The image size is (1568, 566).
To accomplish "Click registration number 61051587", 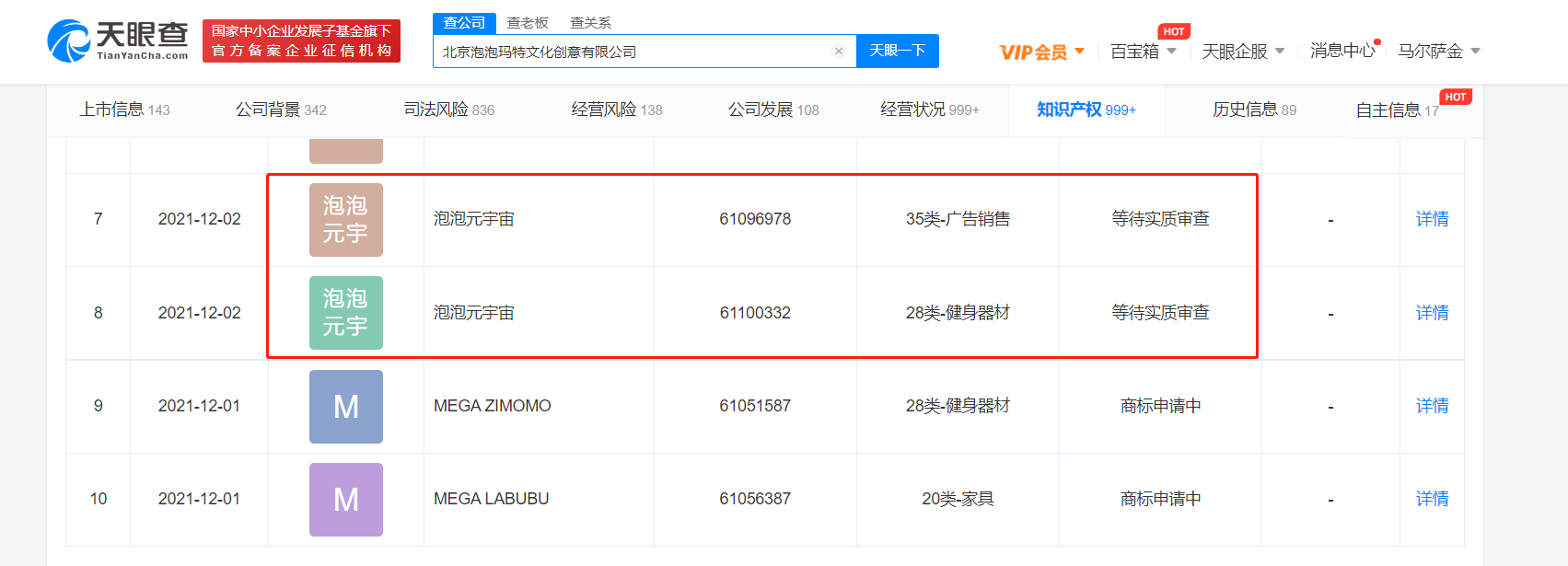I will pos(755,406).
